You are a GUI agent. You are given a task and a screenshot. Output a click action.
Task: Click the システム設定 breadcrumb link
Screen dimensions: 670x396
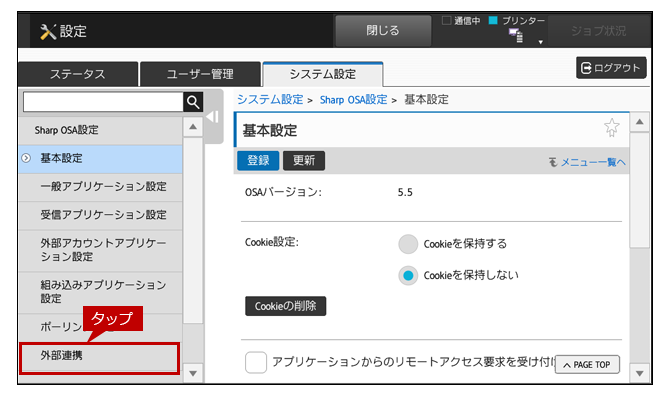270,100
